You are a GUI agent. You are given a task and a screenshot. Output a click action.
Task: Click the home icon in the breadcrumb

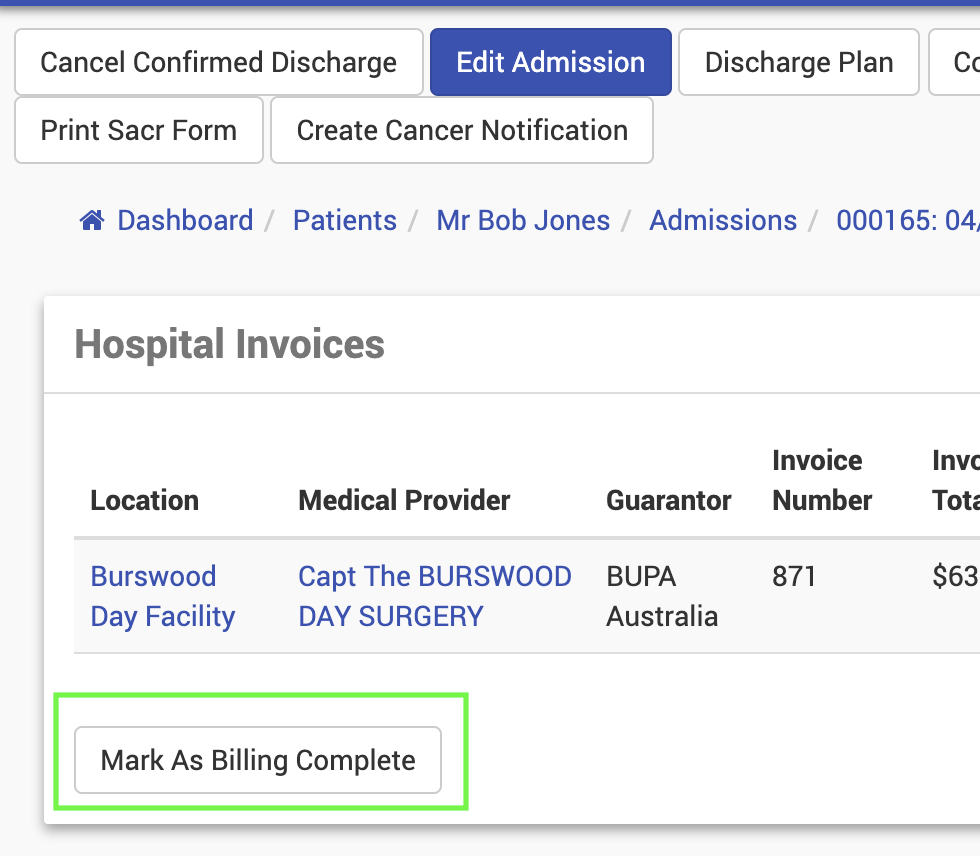(x=92, y=220)
